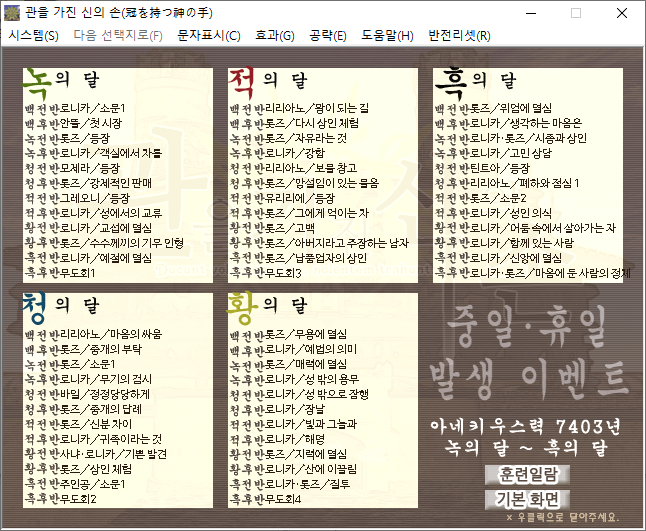646x531 pixels.
Task: Select 황전반 로니카/어둠 속에서 살아가는 자
Action: [x=526, y=228]
